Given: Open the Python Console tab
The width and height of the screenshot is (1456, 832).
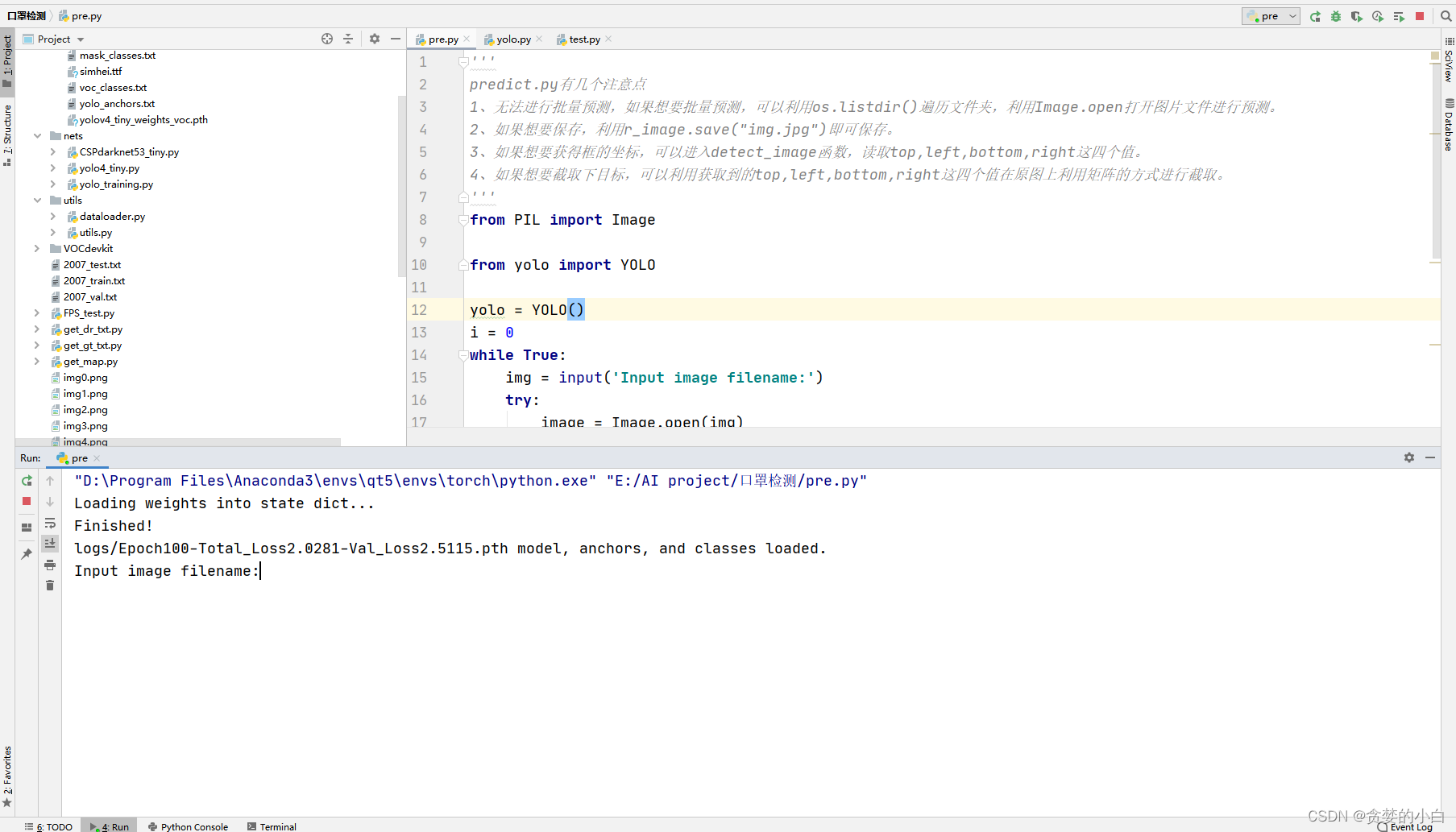Looking at the screenshot, I should (x=189, y=826).
